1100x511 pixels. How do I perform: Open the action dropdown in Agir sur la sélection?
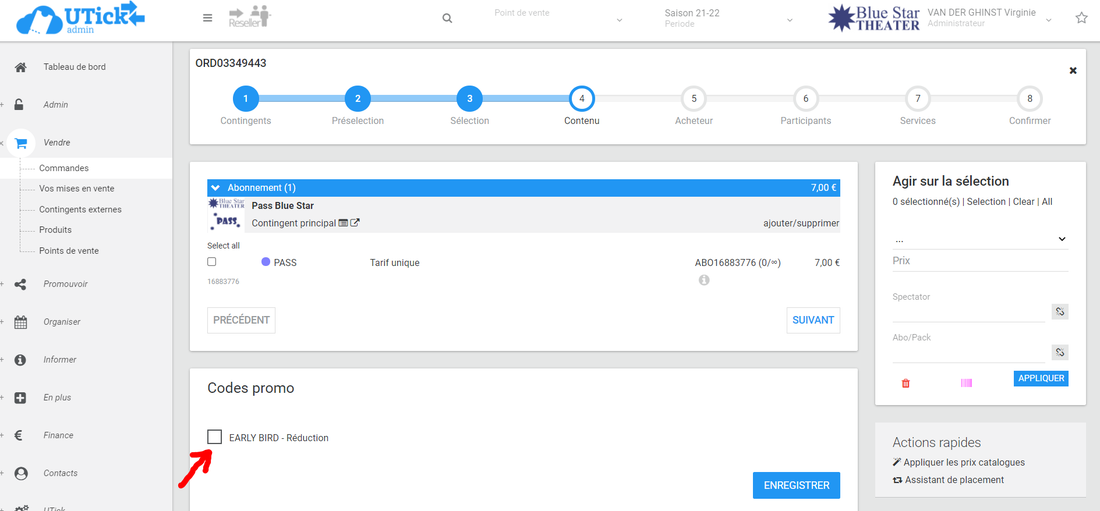[980, 240]
